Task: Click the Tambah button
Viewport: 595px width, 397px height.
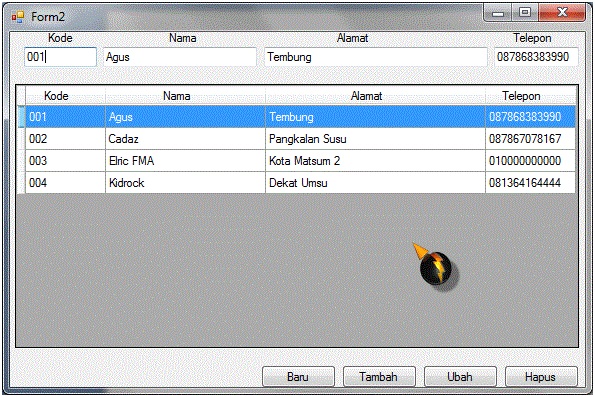Action: click(x=379, y=377)
